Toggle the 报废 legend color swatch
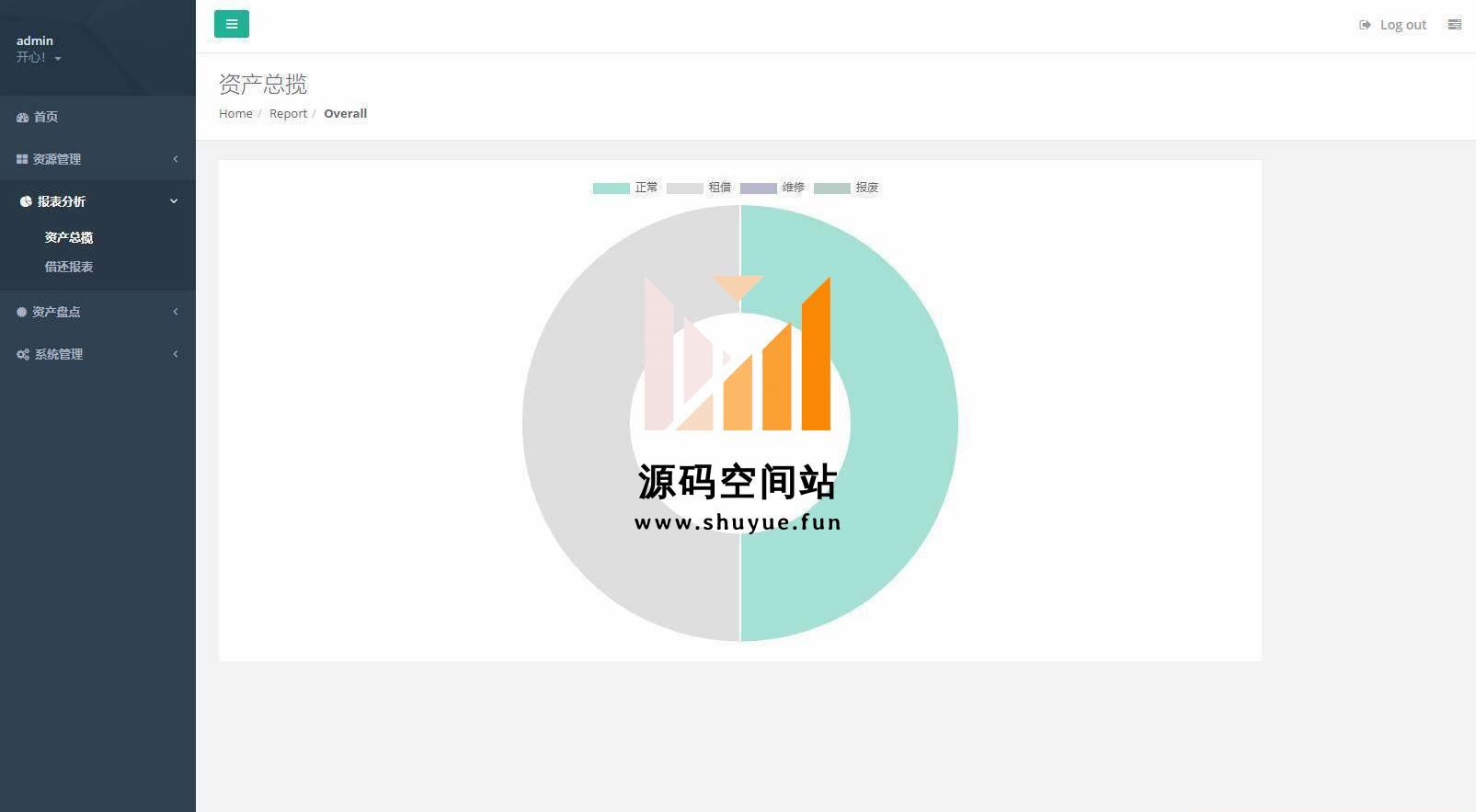The image size is (1476, 812). [831, 188]
